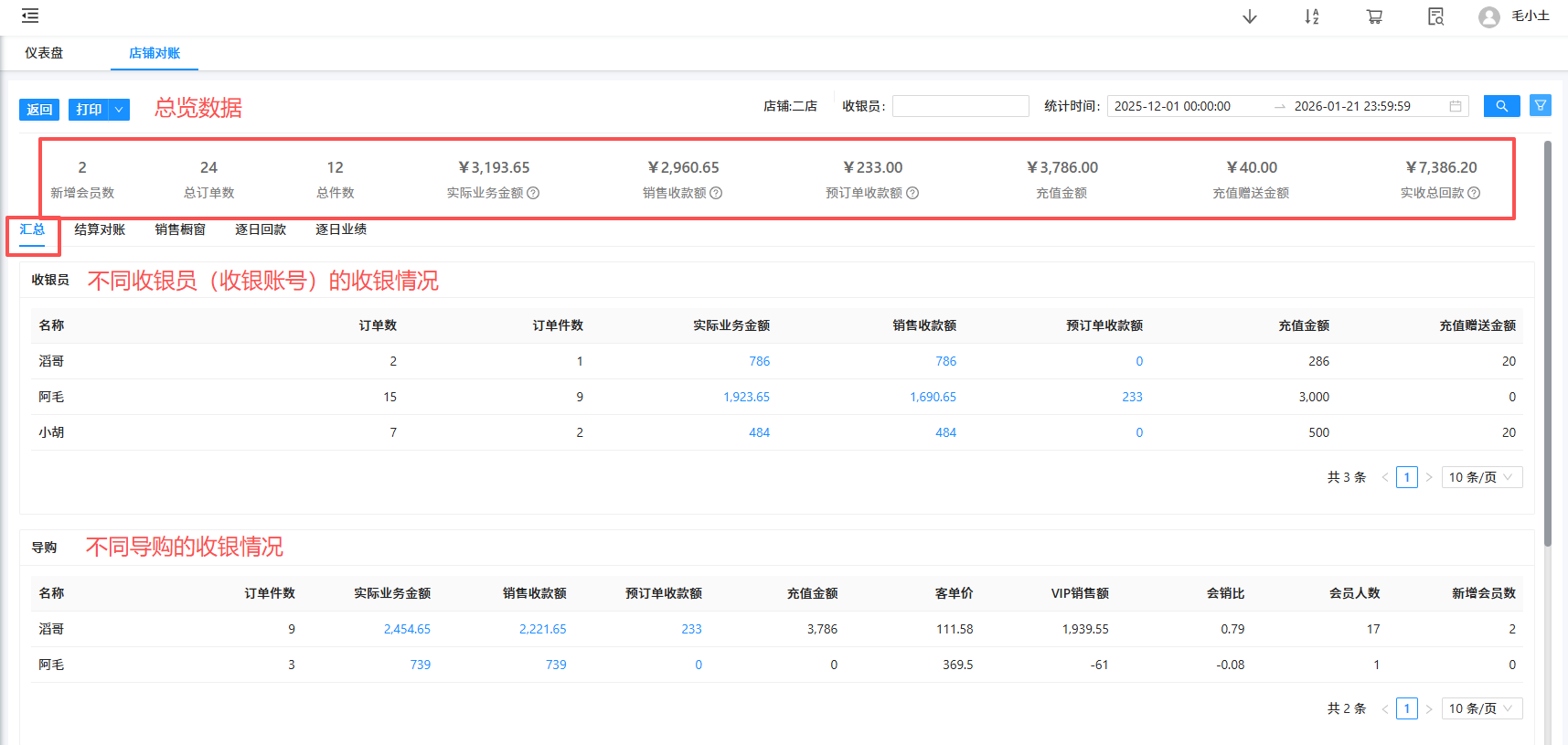This screenshot has width=1568, height=745.
Task: Open page size dropdown in 收银员 table
Action: (x=1481, y=477)
